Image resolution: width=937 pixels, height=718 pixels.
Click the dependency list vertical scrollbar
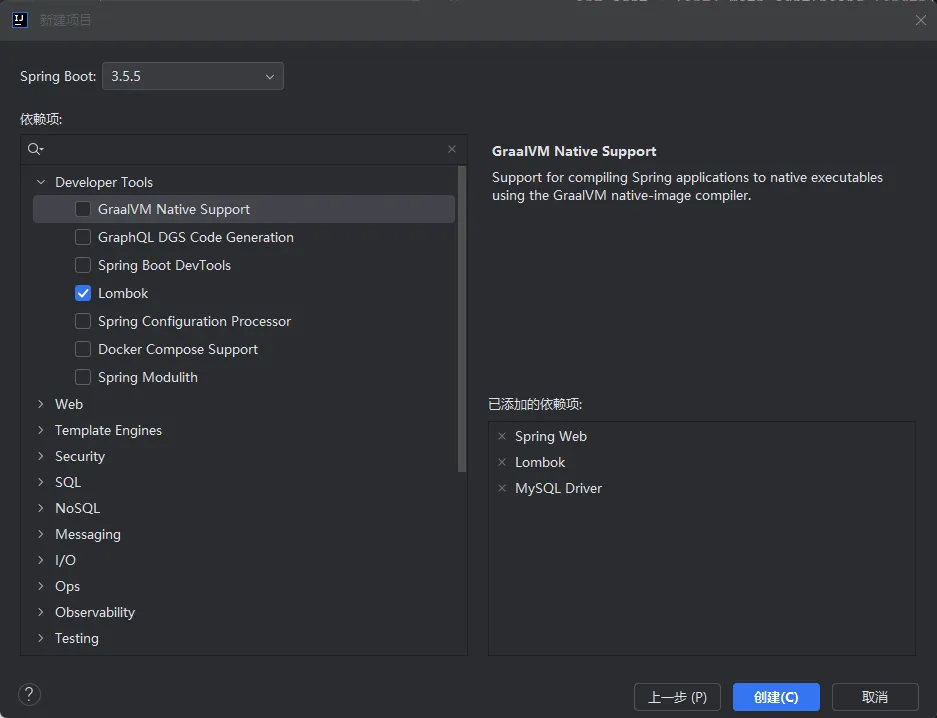point(461,320)
